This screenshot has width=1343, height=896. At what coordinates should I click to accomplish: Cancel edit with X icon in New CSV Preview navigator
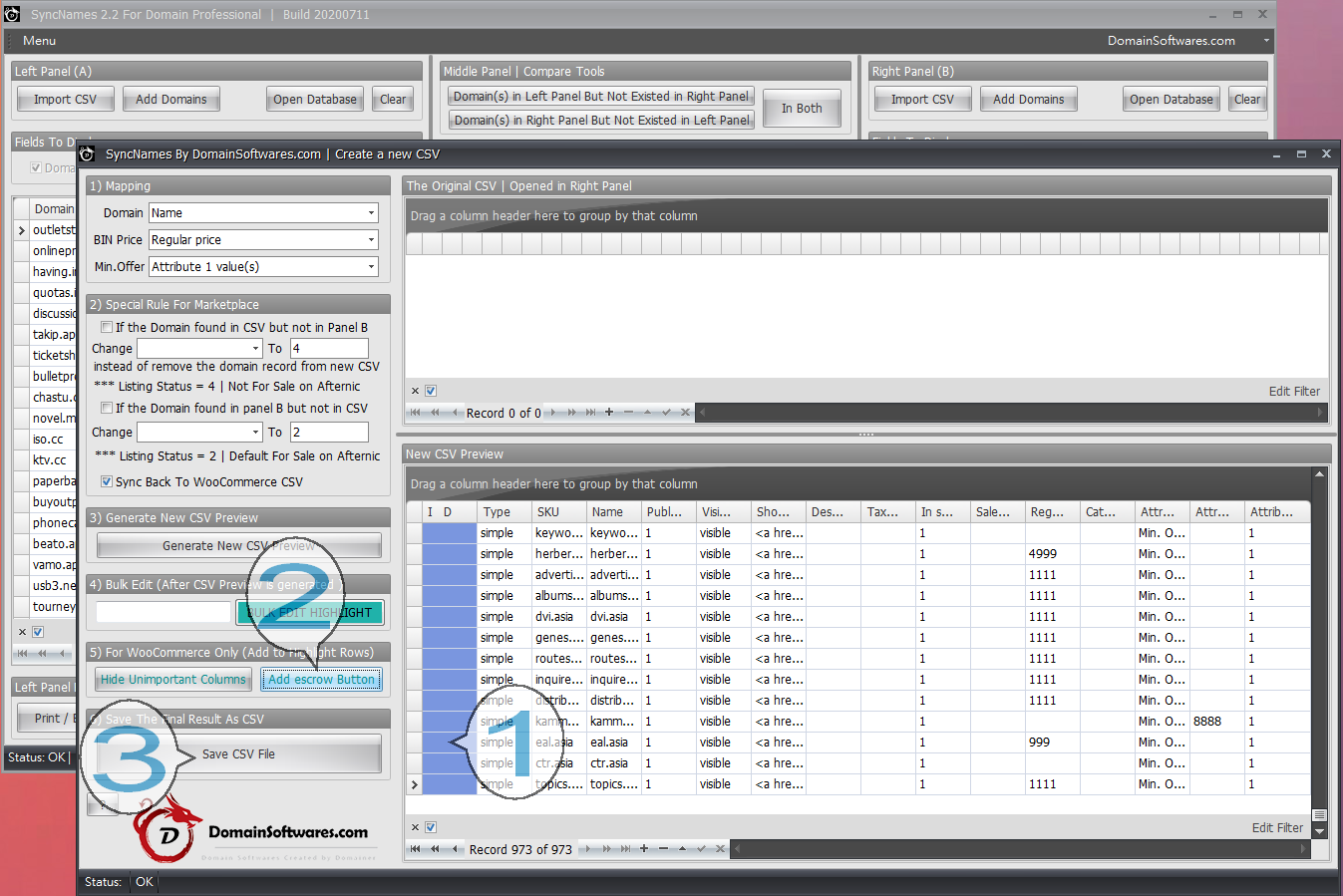coord(720,849)
